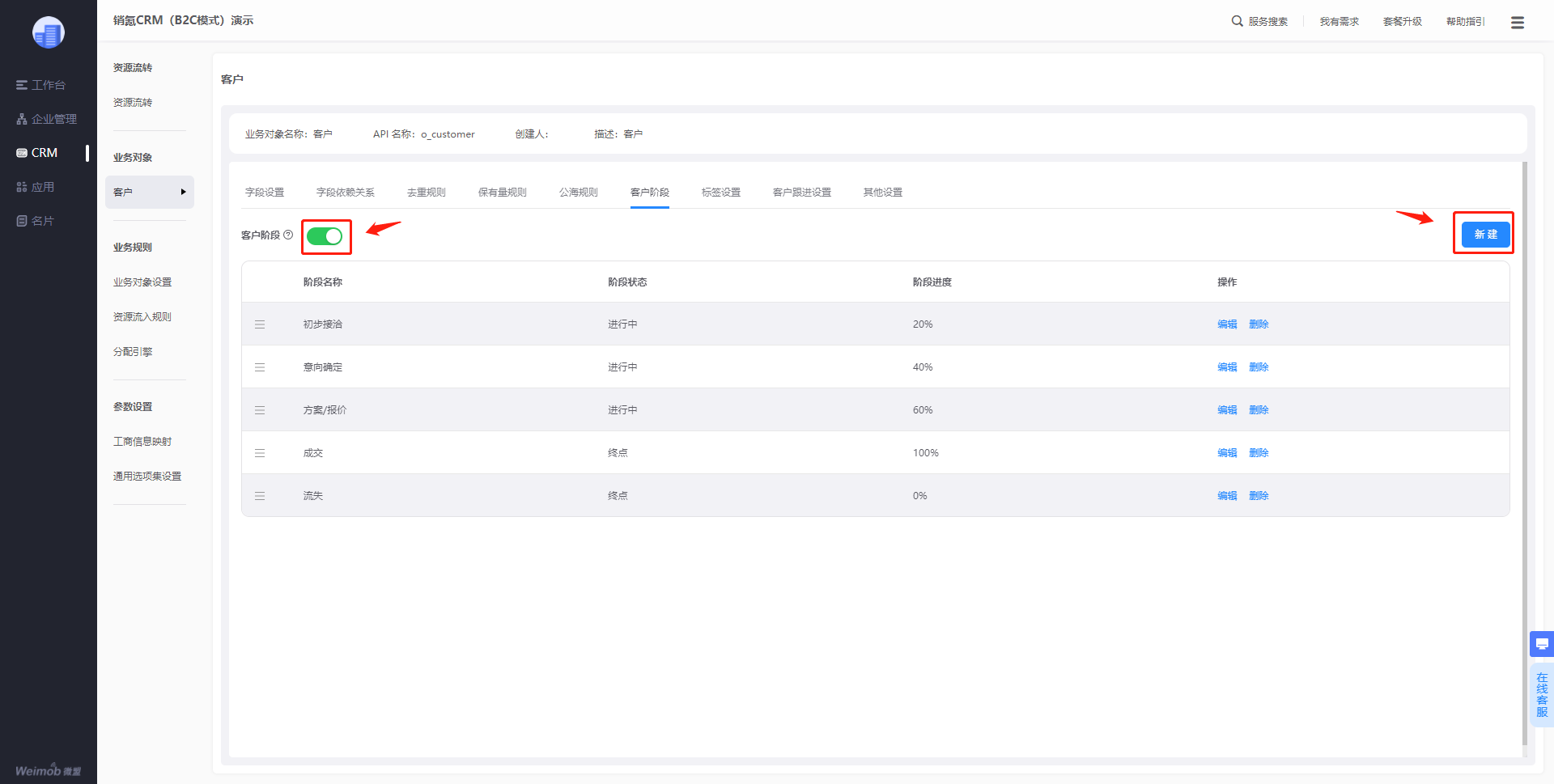Delete the 流失 stage
1554x784 pixels.
[1259, 496]
